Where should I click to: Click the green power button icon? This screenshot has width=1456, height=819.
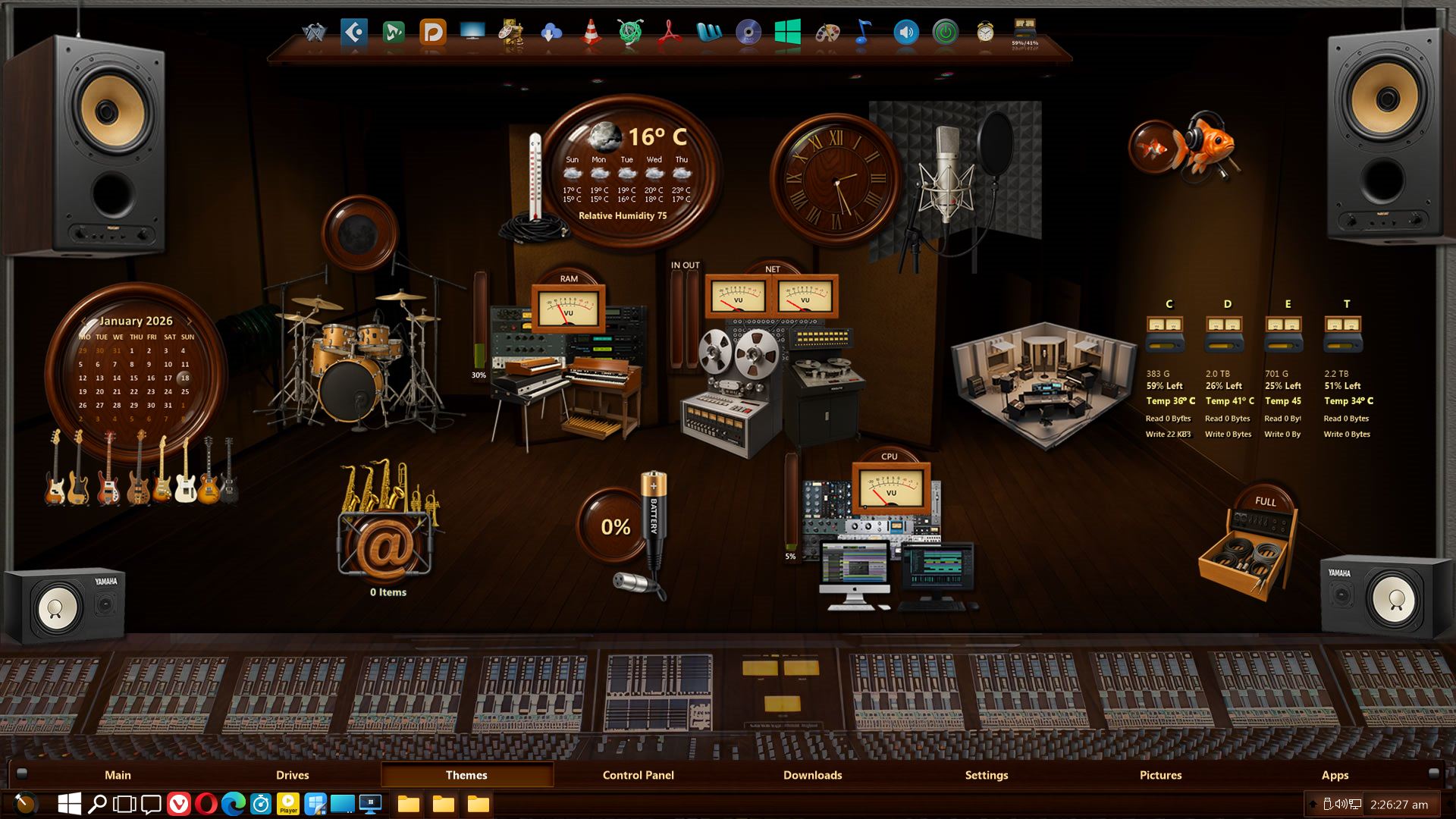pos(945,33)
